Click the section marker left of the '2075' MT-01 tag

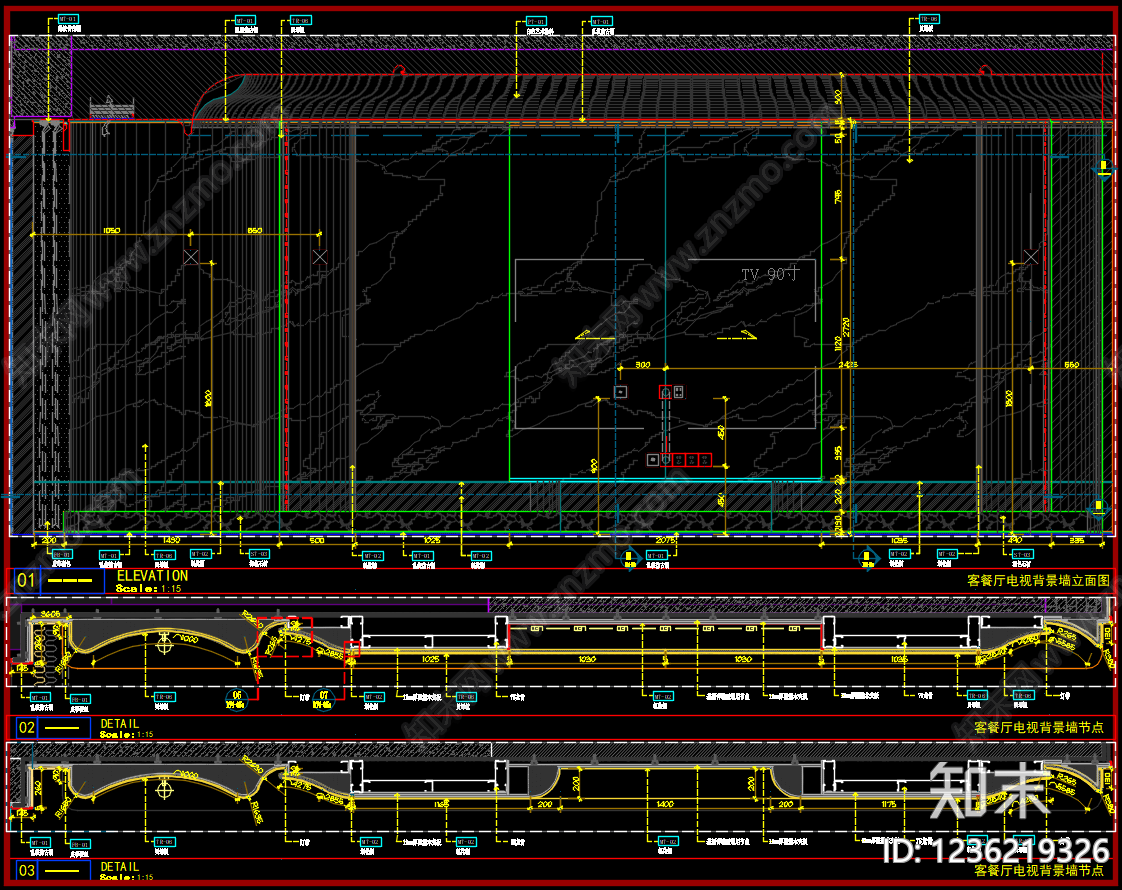click(629, 557)
